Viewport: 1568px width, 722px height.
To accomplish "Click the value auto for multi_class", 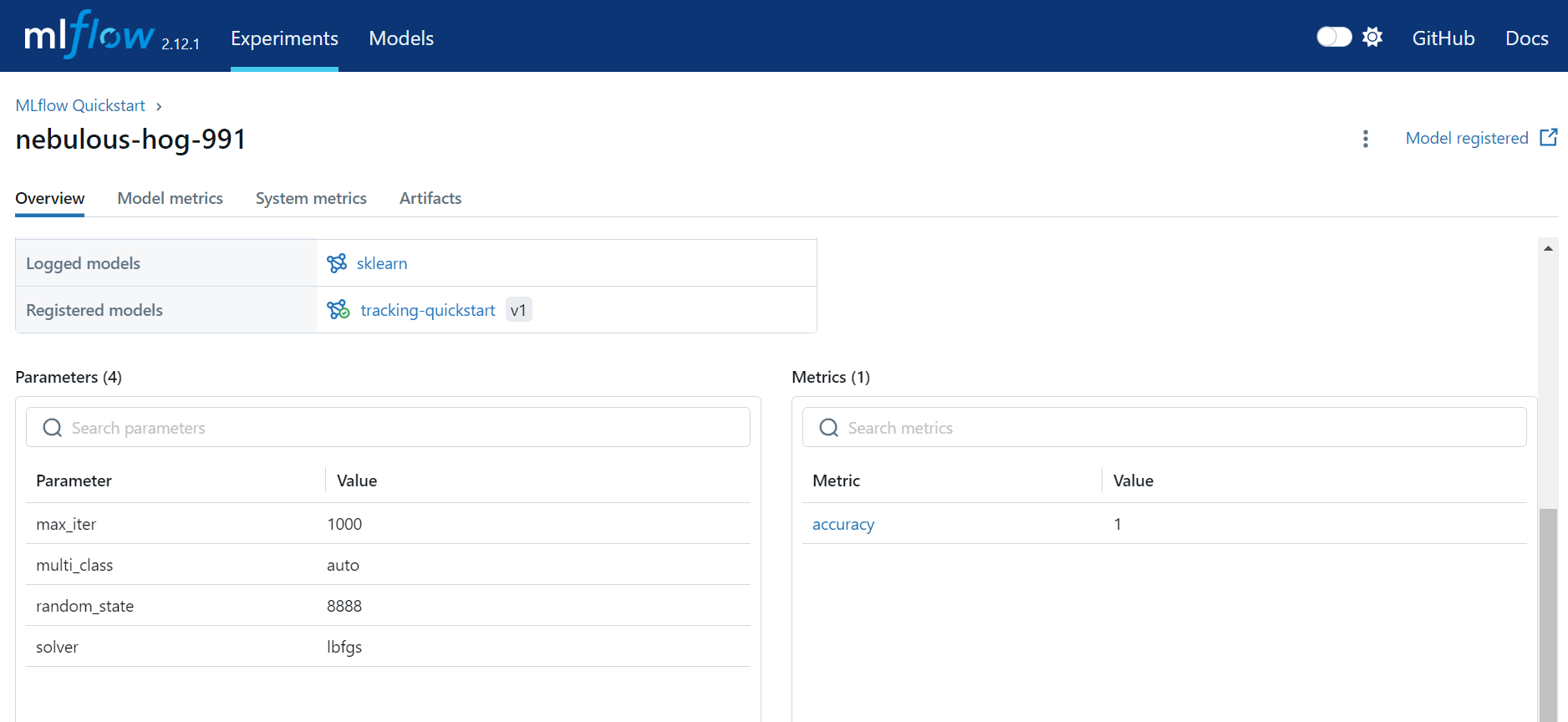I will pyautogui.click(x=343, y=565).
